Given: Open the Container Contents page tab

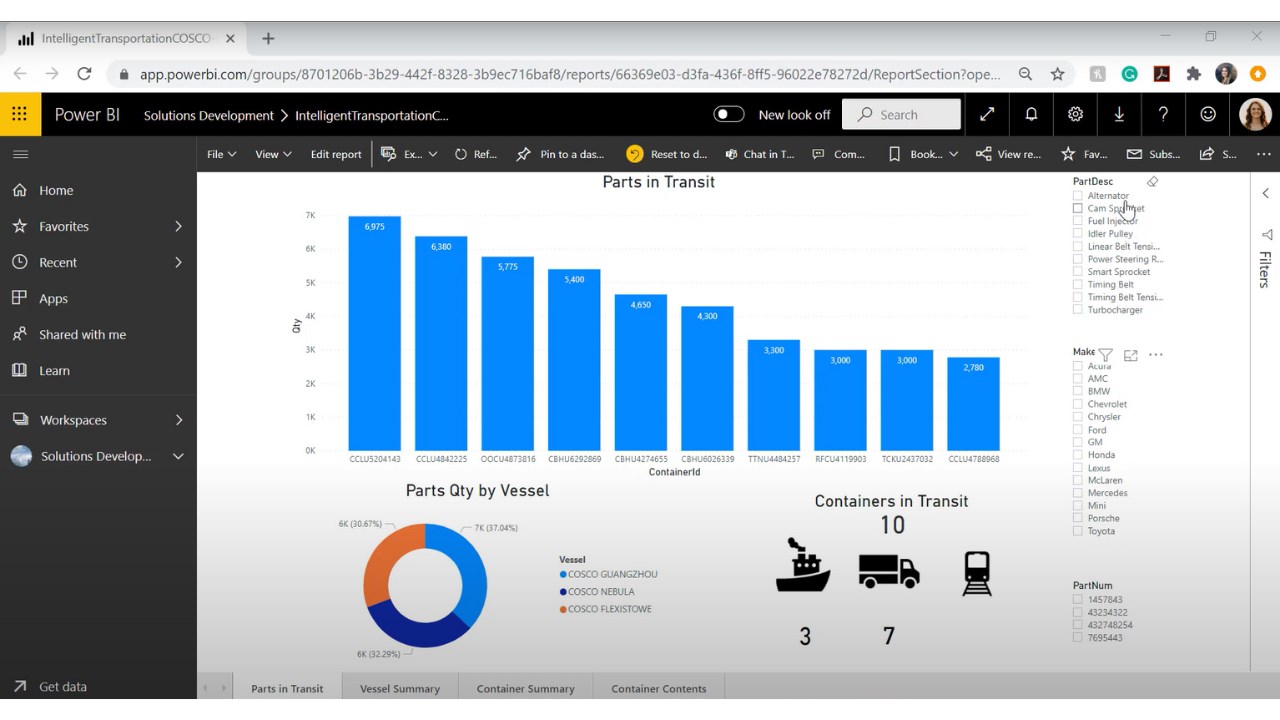Looking at the screenshot, I should [x=659, y=688].
